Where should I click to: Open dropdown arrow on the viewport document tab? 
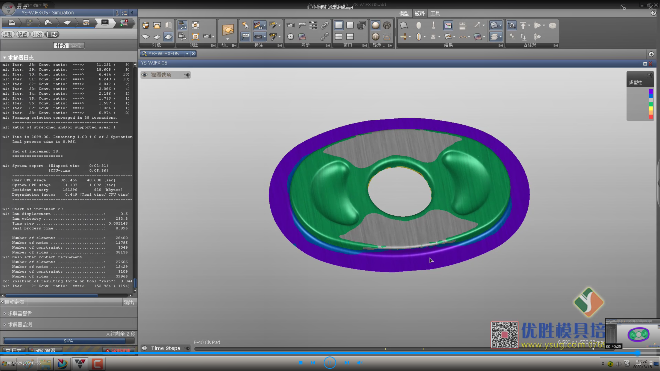point(187,53)
